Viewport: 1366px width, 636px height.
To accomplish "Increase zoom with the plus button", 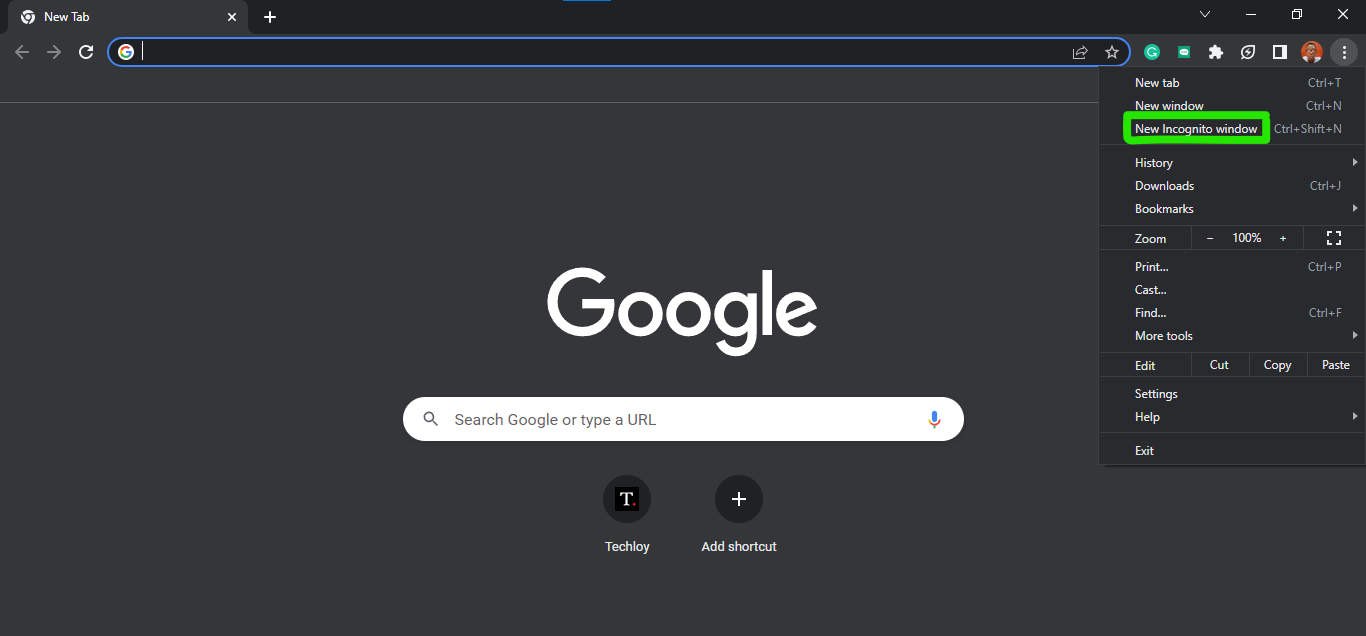I will 1283,238.
